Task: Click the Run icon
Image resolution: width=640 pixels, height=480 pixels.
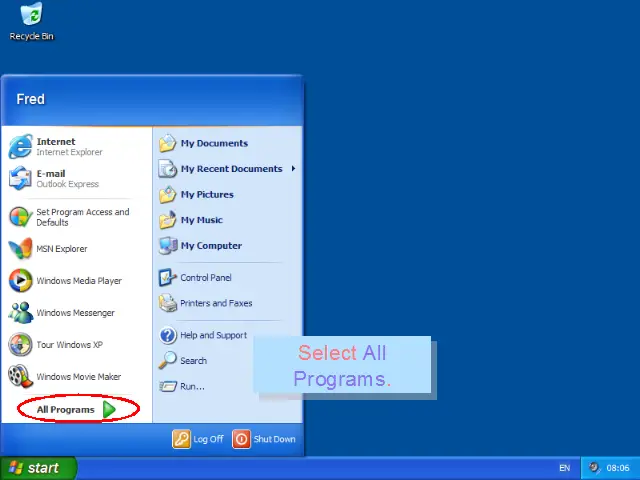Action: (x=167, y=386)
